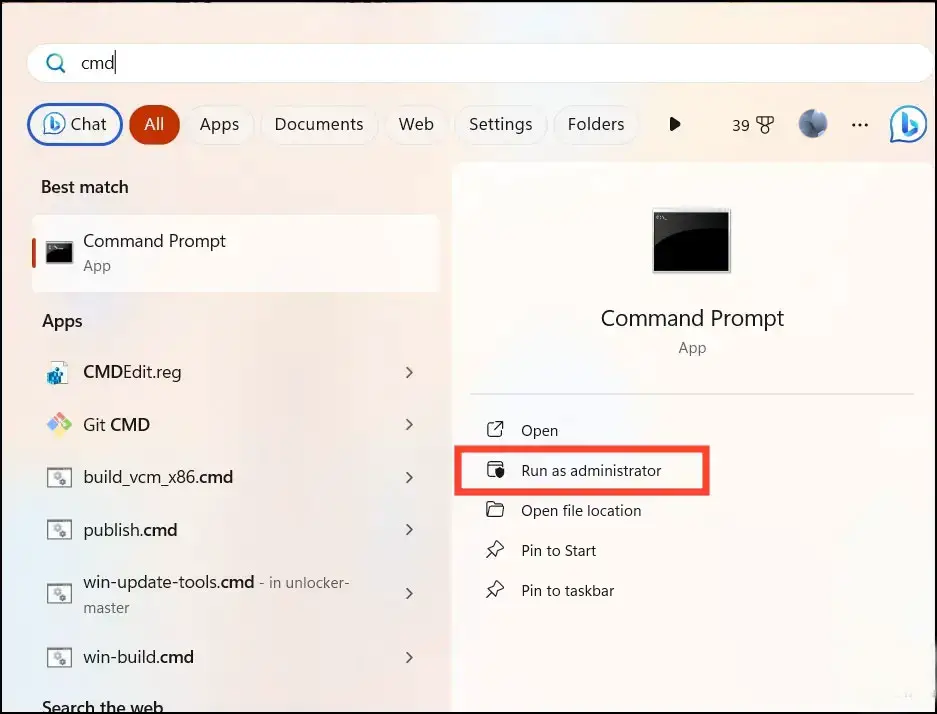Viewport: 937px width, 714px height.
Task: Click the win-update-tools.cmd file icon
Action: 59,593
